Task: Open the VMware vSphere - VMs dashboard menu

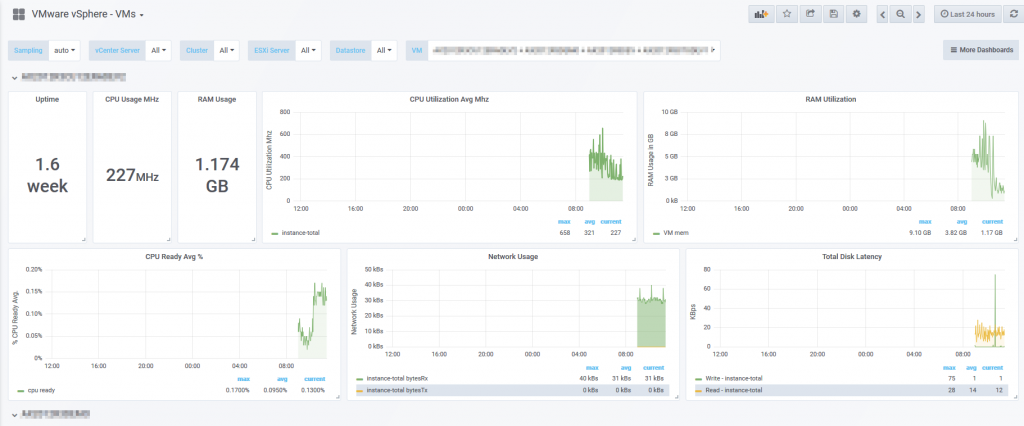Action: (x=88, y=14)
